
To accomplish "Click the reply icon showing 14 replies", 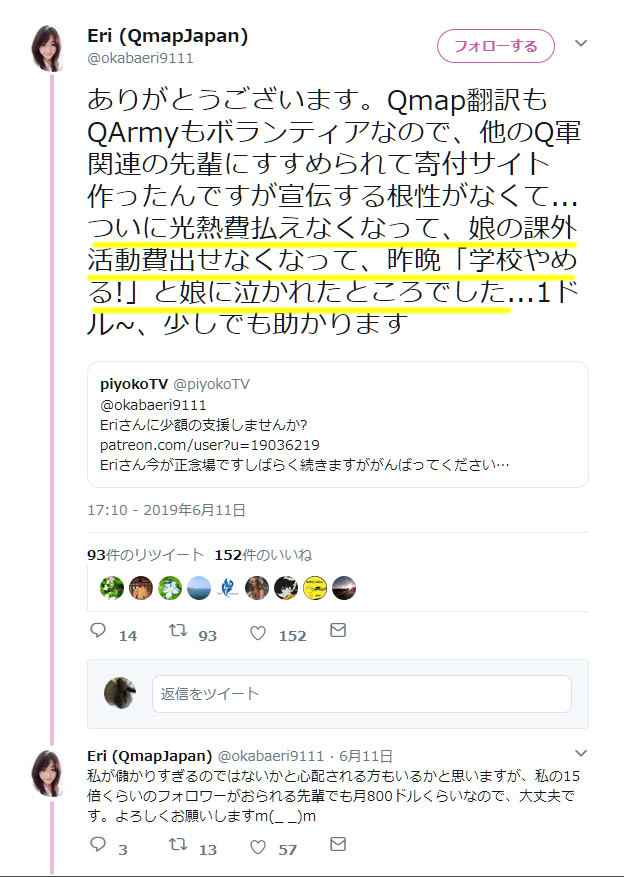I will pyautogui.click(x=98, y=631).
